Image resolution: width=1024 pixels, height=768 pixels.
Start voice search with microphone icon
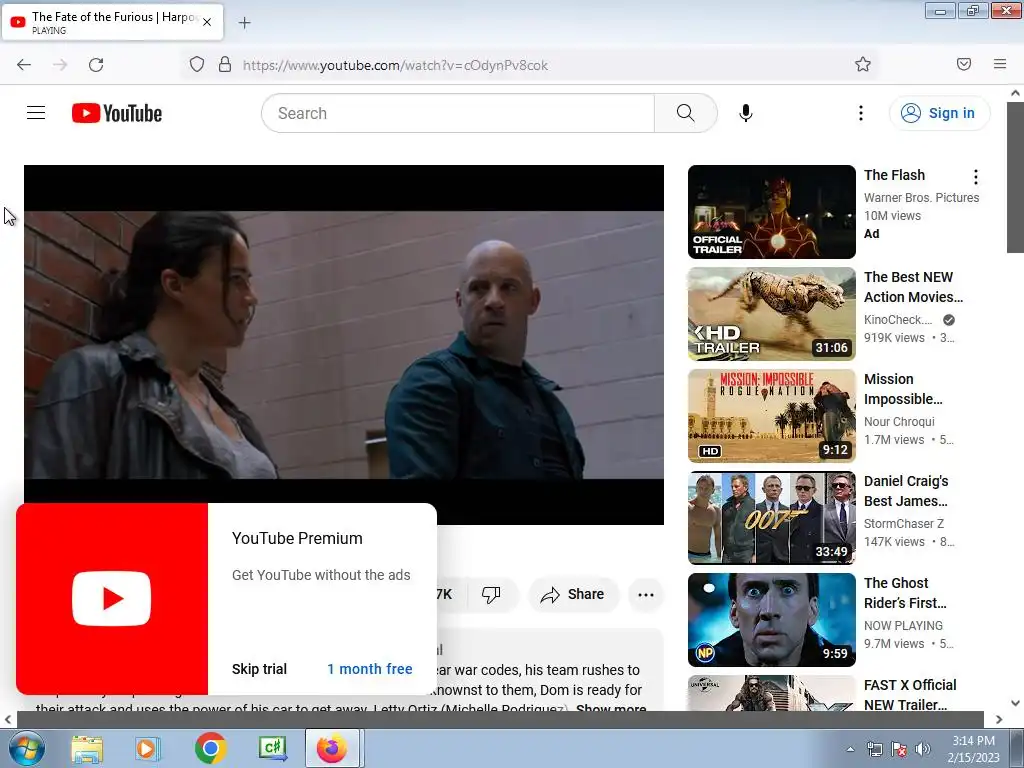coord(746,113)
